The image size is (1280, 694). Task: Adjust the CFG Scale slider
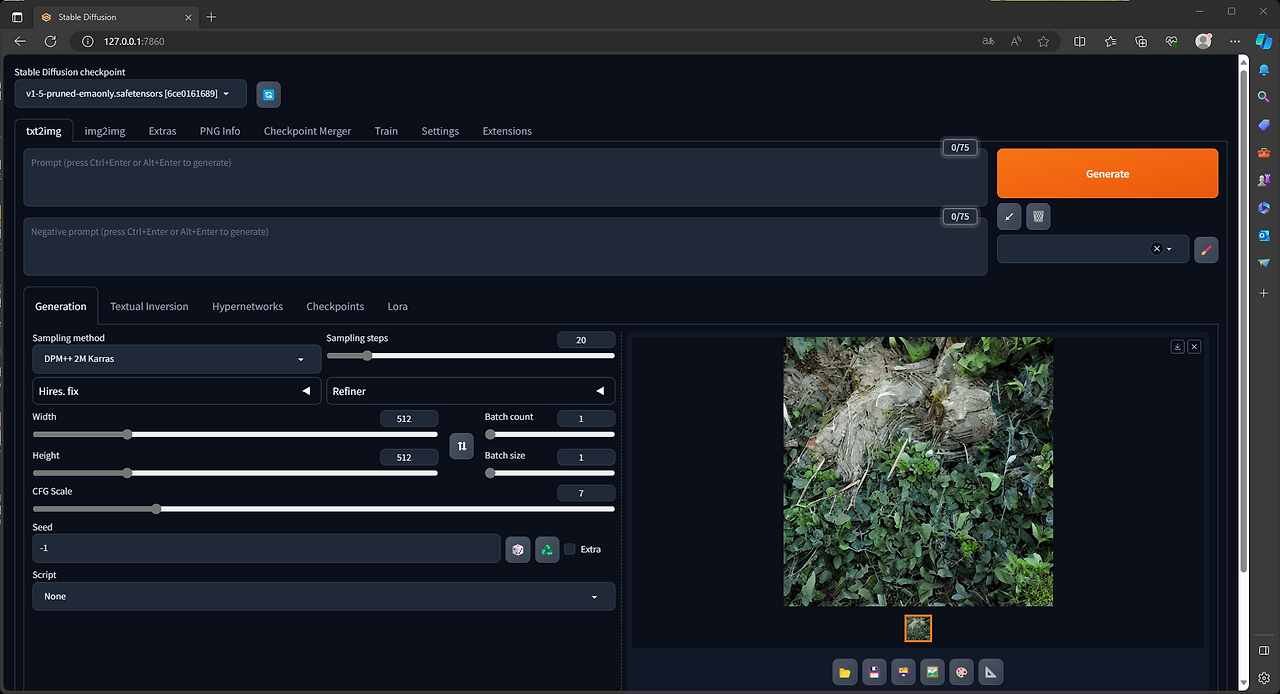pyautogui.click(x=156, y=508)
